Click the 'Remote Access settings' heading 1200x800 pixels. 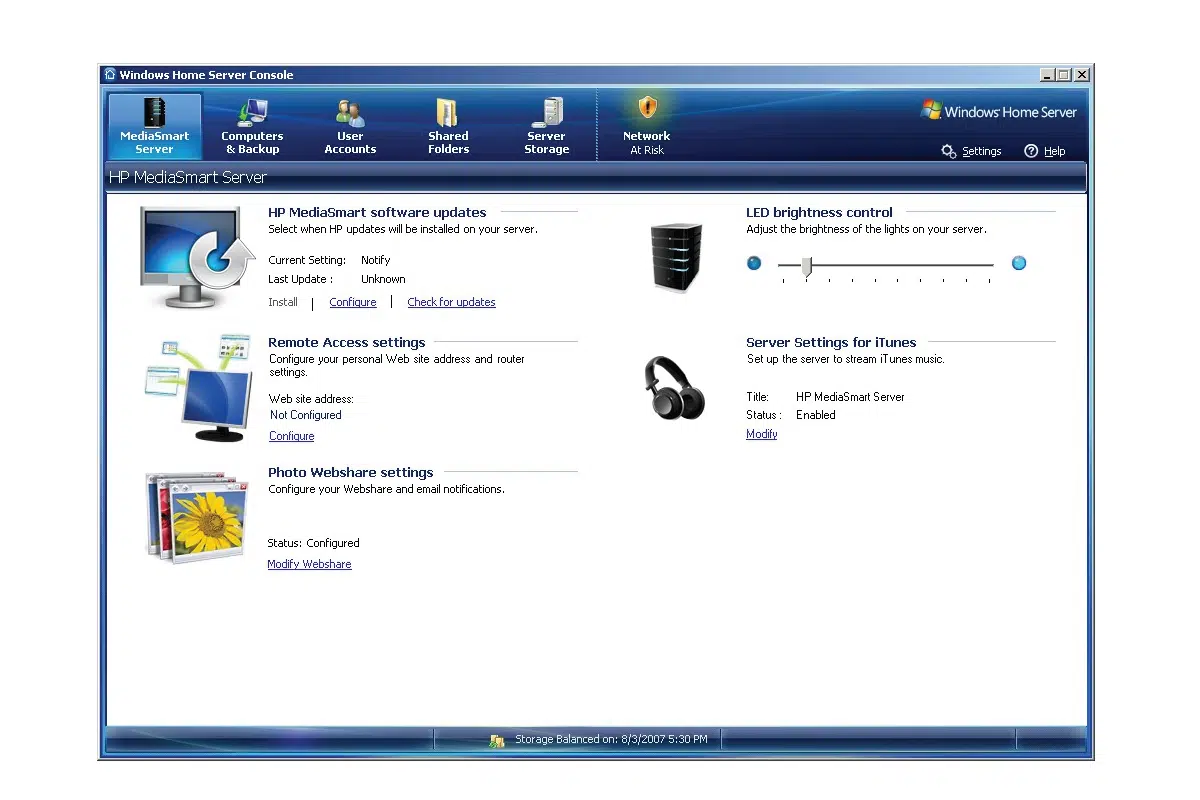tap(347, 342)
